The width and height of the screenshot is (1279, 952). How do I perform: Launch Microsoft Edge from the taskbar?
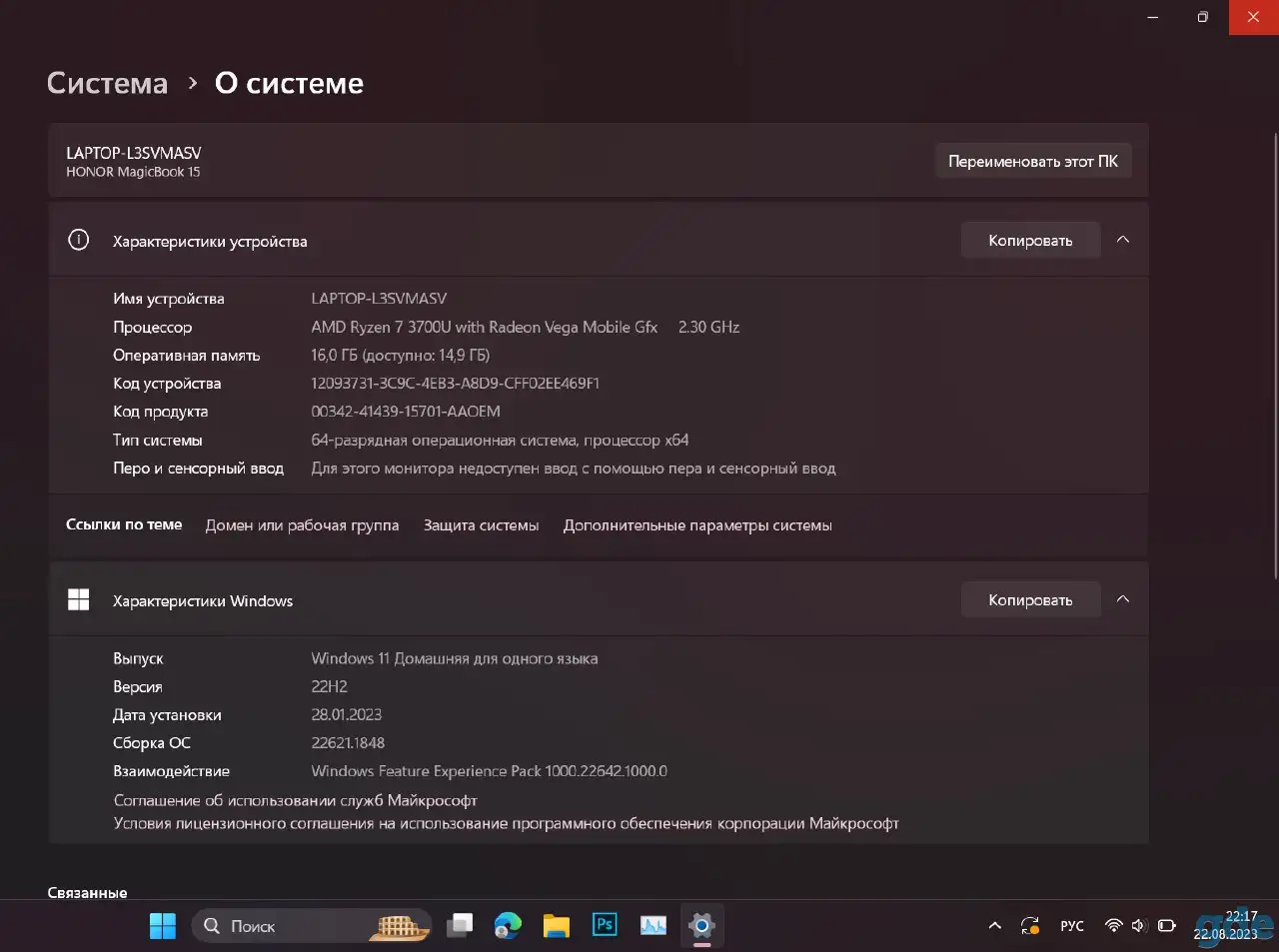[508, 926]
